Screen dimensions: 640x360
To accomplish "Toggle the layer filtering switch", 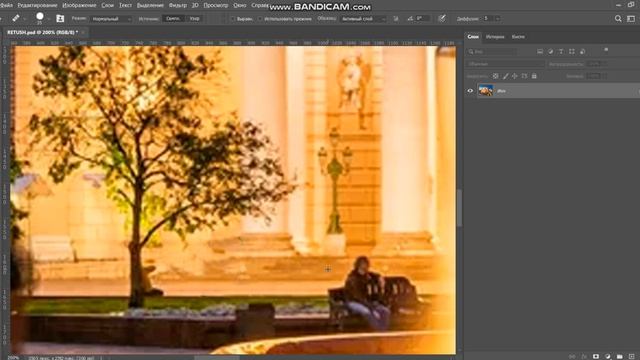I will pyautogui.click(x=606, y=50).
